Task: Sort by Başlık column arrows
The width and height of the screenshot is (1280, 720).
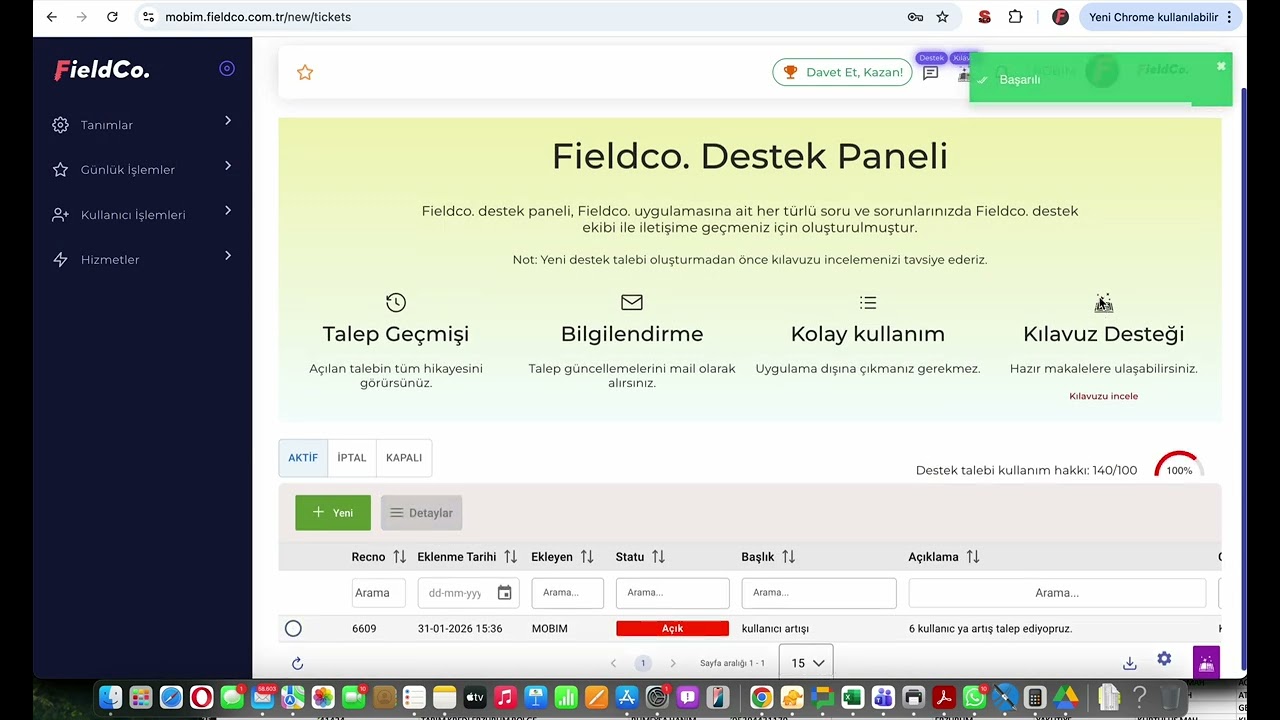Action: click(x=788, y=557)
